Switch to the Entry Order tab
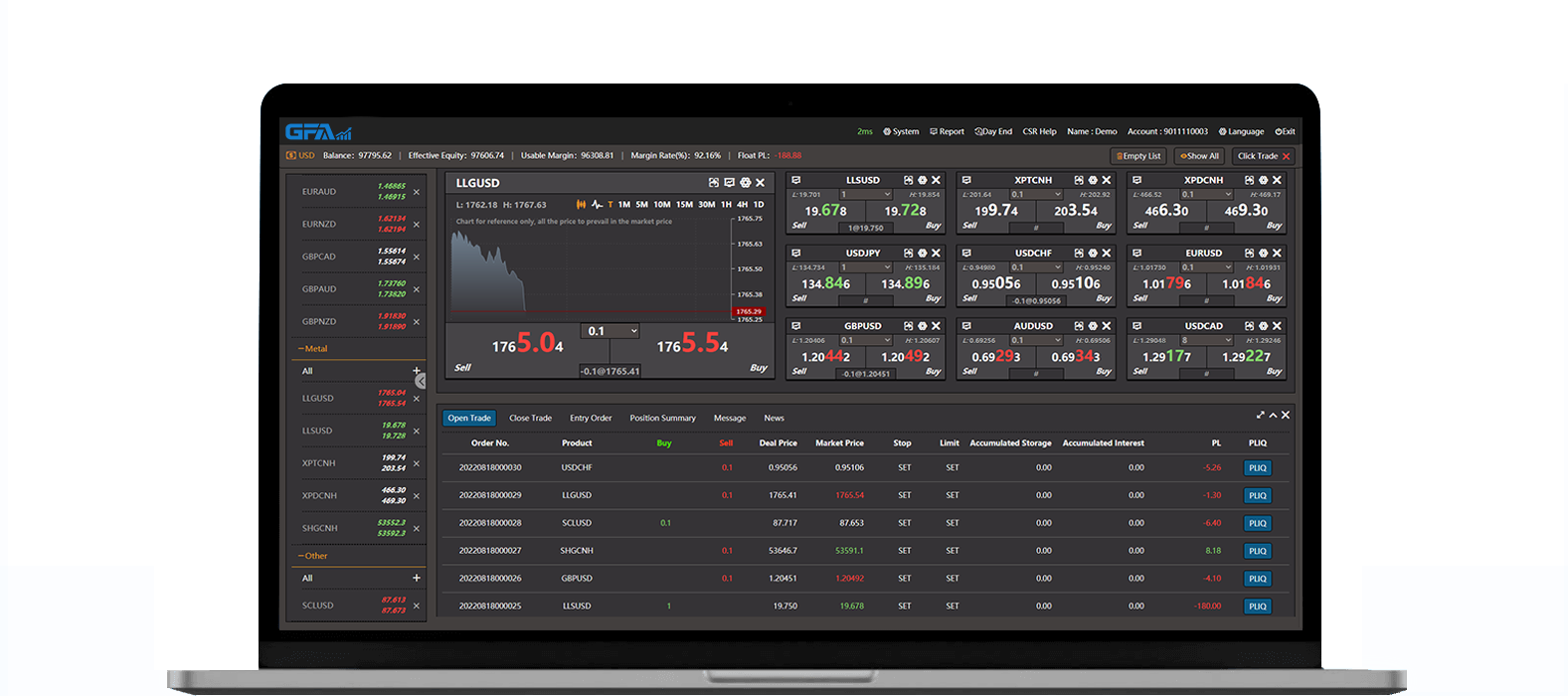 (591, 419)
